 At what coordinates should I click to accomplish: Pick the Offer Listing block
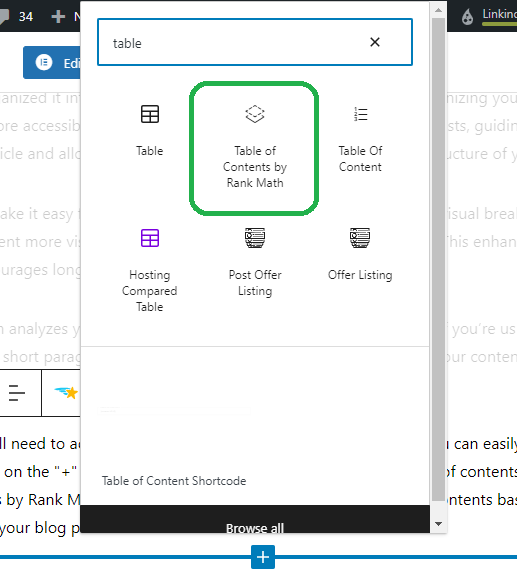pos(360,255)
